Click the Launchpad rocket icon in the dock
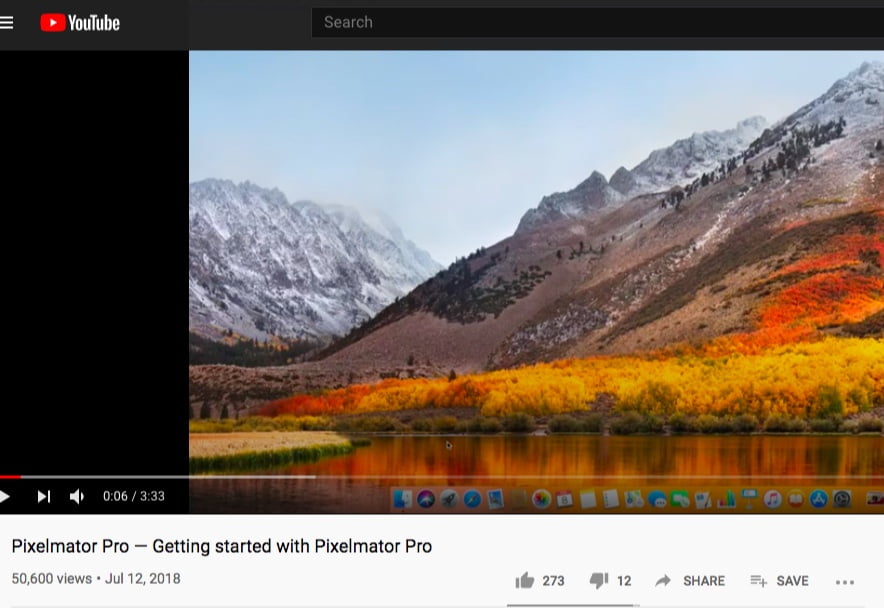The width and height of the screenshot is (884, 608). 448,498
